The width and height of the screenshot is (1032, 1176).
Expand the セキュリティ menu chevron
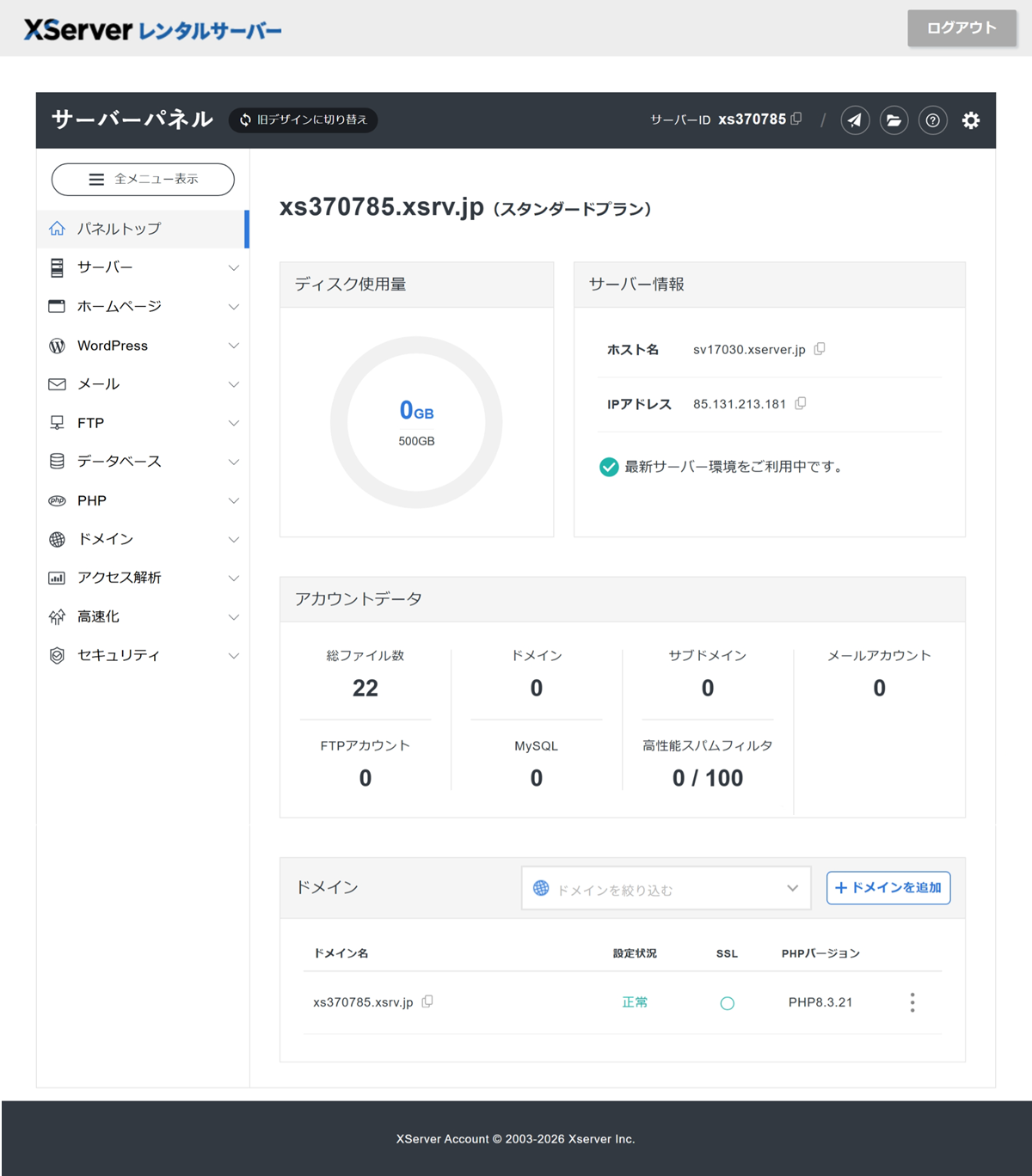pos(233,655)
